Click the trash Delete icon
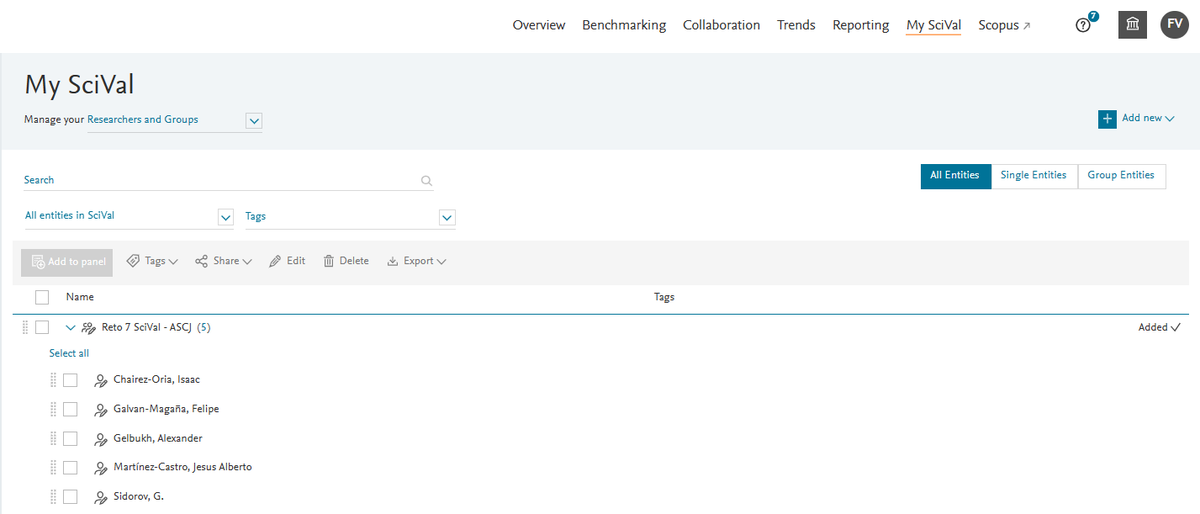This screenshot has height=514, width=1200. tap(328, 261)
